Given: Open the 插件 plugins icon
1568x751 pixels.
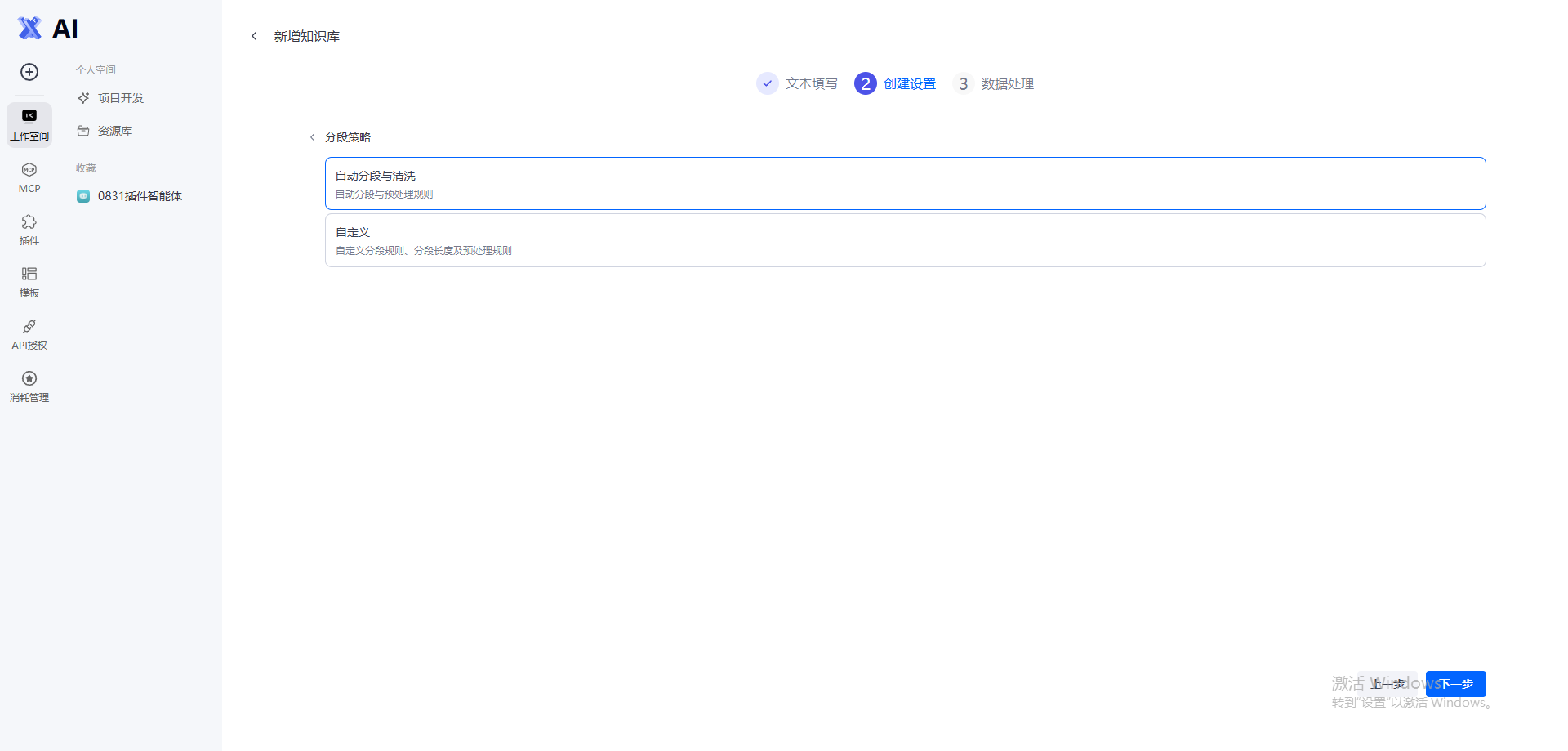Looking at the screenshot, I should 29,230.
